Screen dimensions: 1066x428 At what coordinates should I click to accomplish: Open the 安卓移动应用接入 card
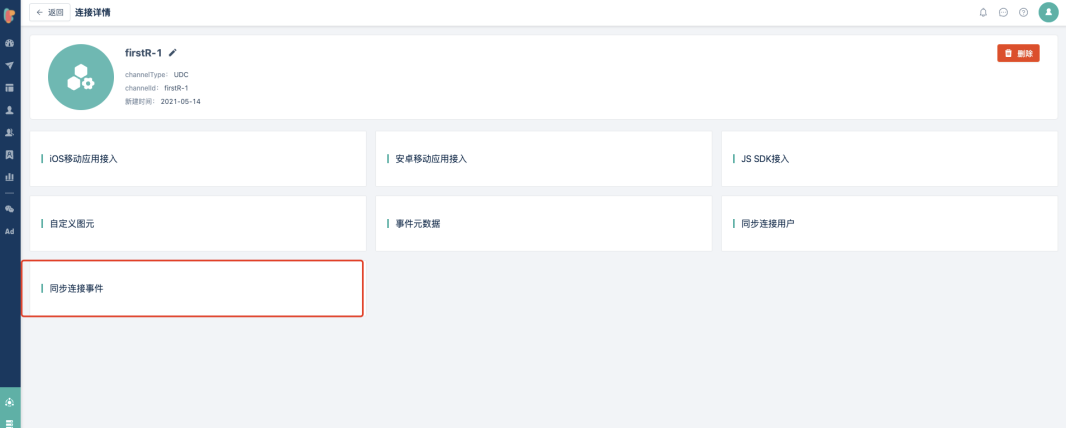543,159
